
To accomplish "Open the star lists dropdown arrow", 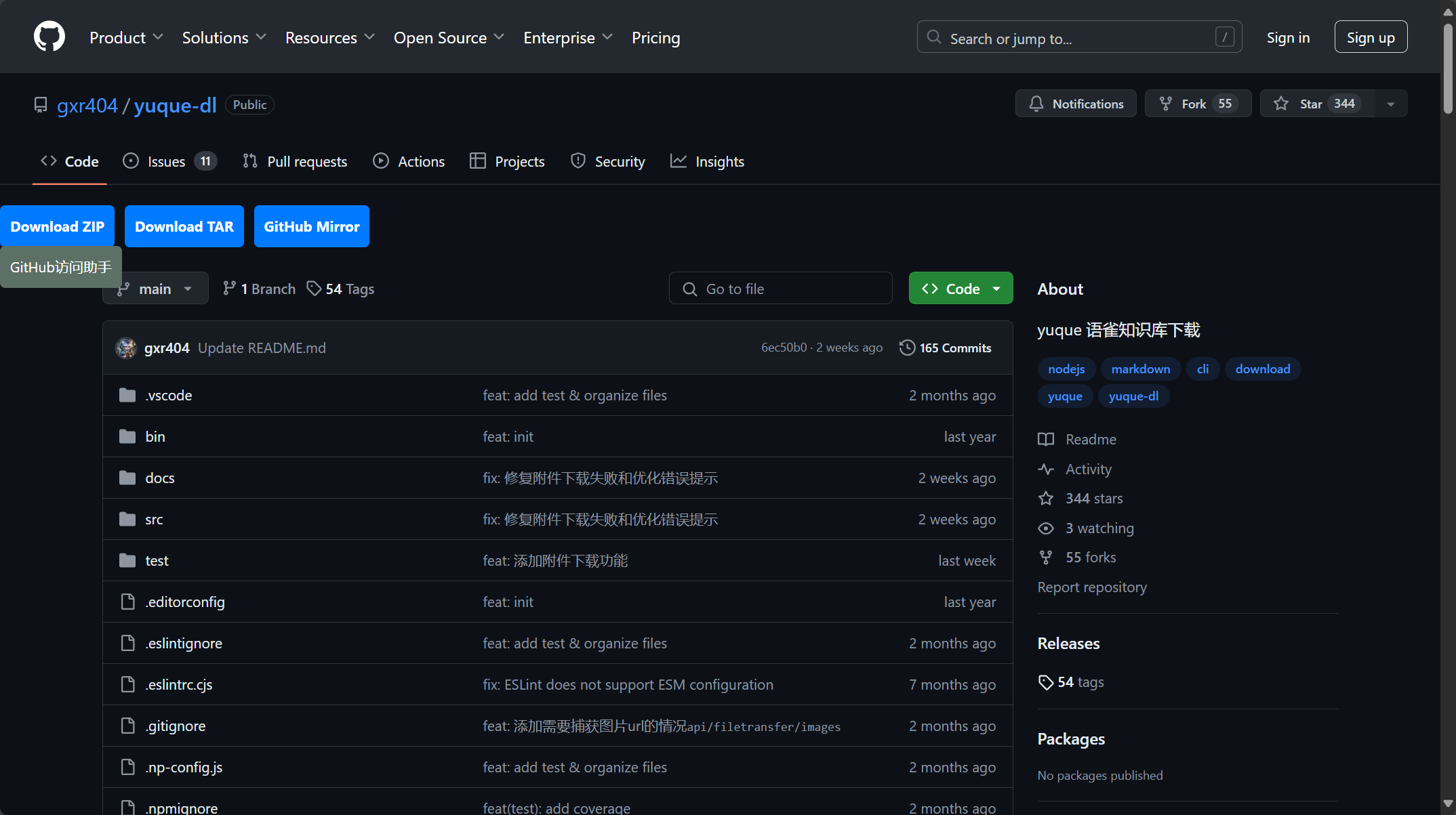I will pos(1391,104).
